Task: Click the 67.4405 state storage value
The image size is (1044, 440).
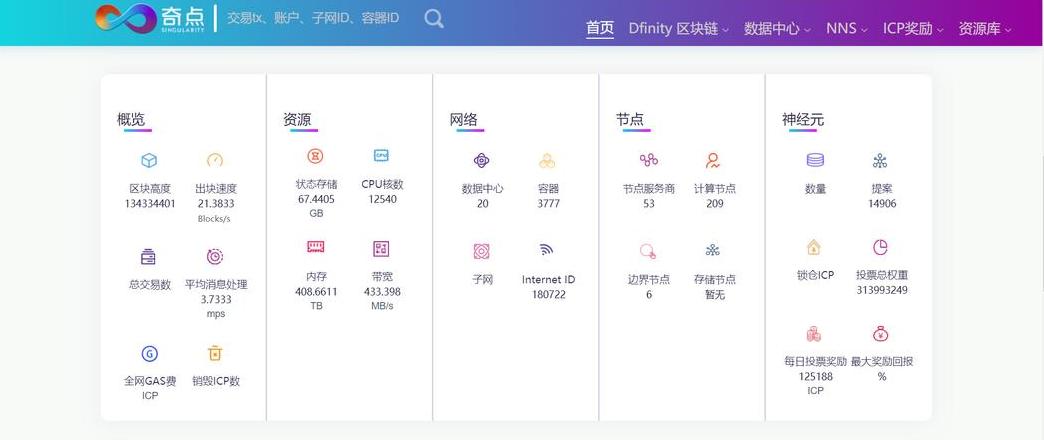Action: [x=316, y=199]
